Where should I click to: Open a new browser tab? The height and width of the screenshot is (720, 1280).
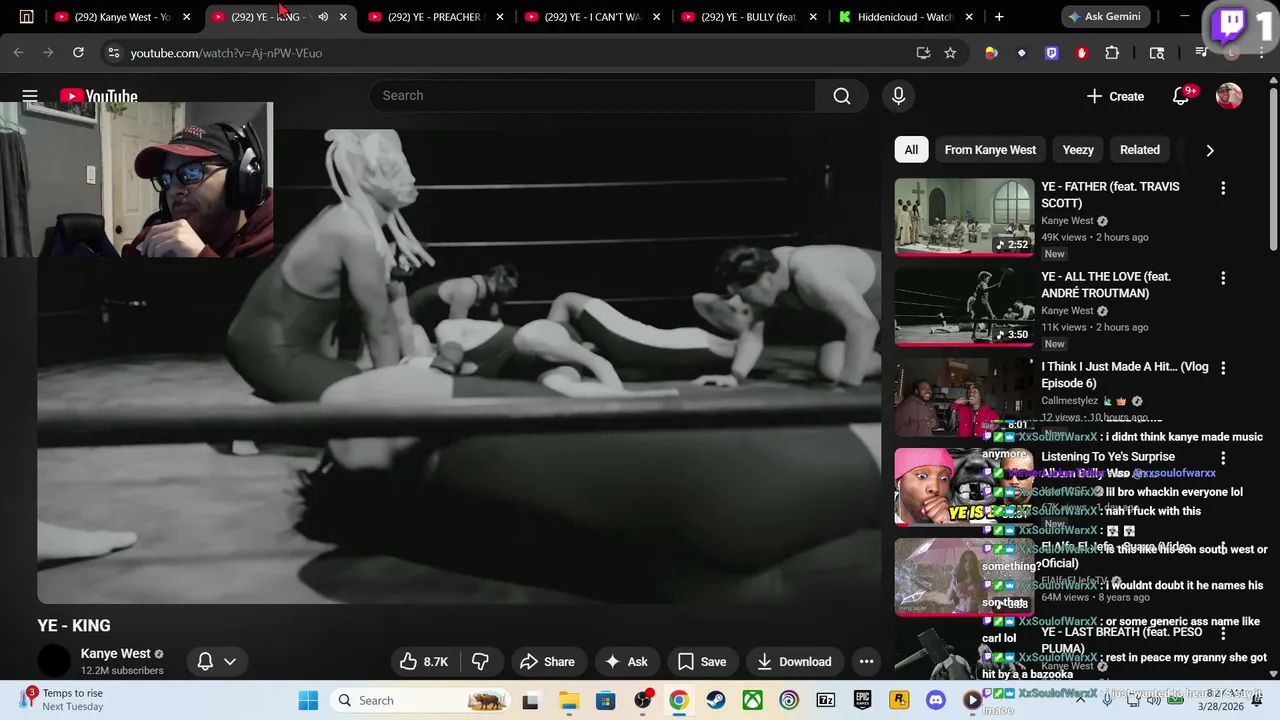[x=999, y=17]
